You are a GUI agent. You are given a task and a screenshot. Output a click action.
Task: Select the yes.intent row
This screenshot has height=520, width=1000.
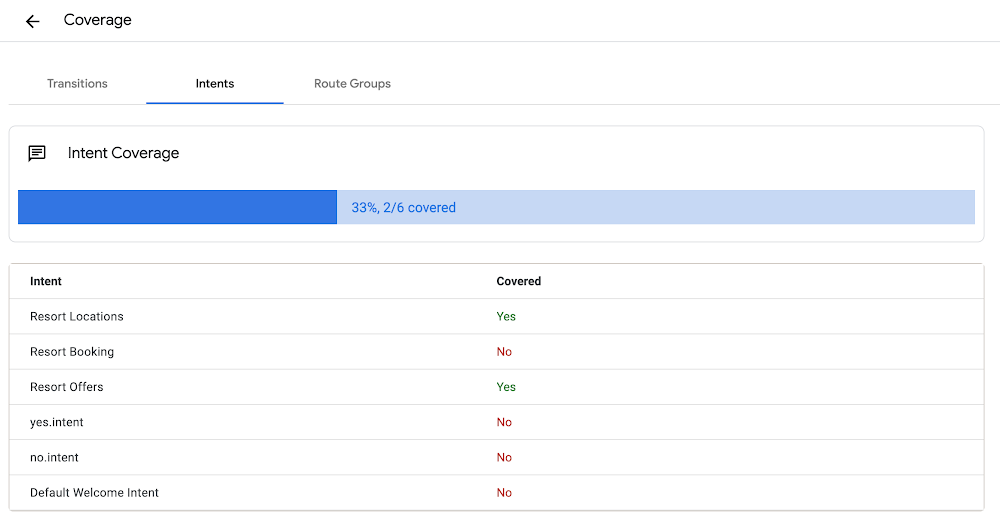[x=496, y=422]
